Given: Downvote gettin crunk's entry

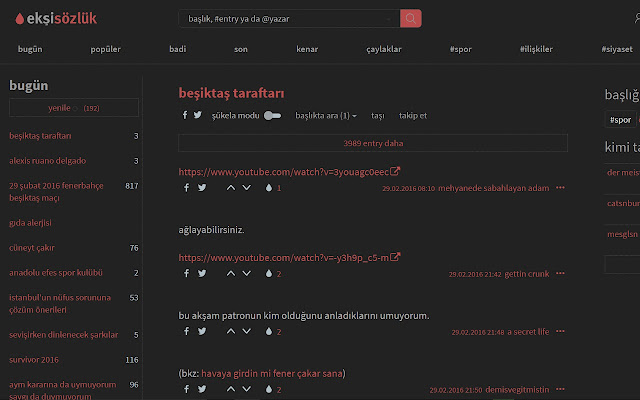Looking at the screenshot, I should pyautogui.click(x=247, y=273).
